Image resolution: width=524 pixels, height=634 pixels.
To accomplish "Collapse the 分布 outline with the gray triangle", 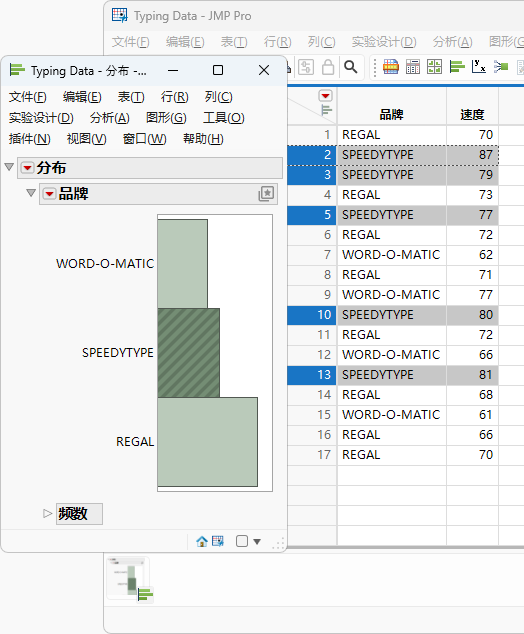I will pyautogui.click(x=9, y=167).
